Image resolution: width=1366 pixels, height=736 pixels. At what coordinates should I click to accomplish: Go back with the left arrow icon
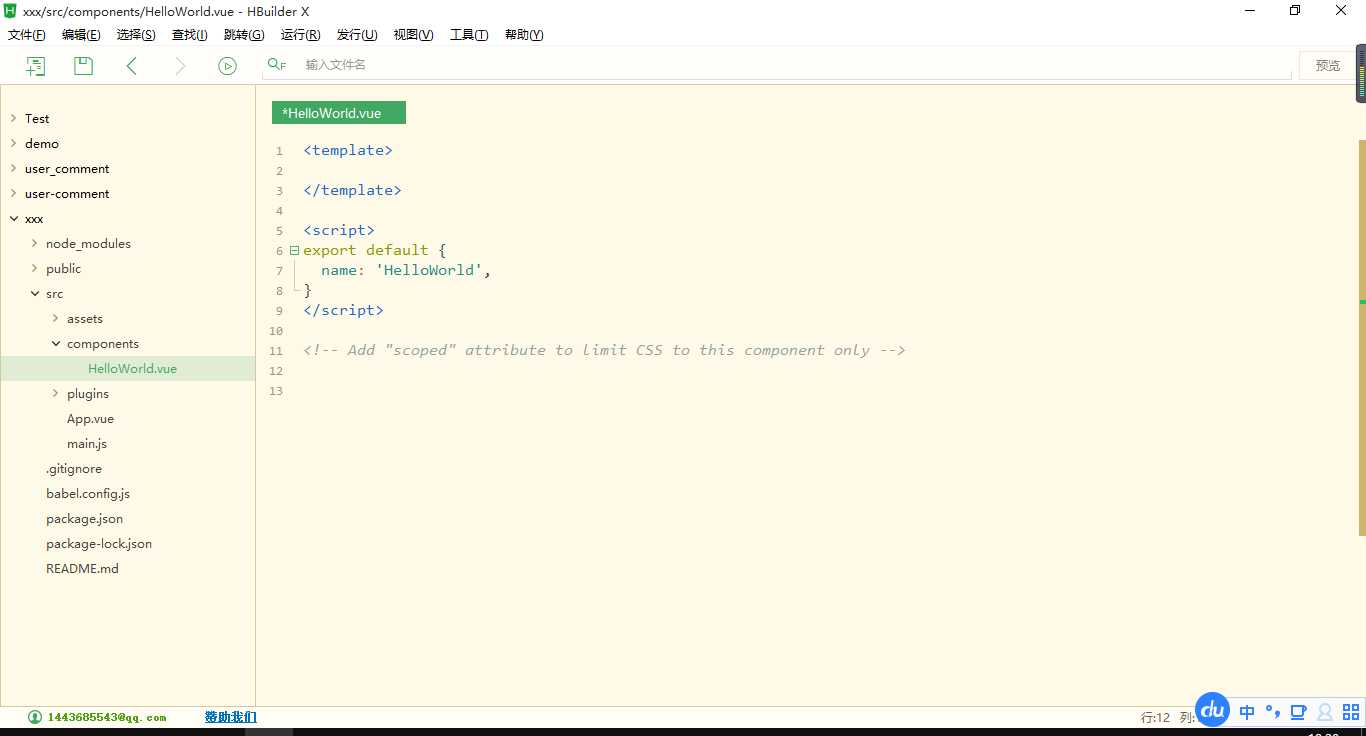[x=131, y=66]
